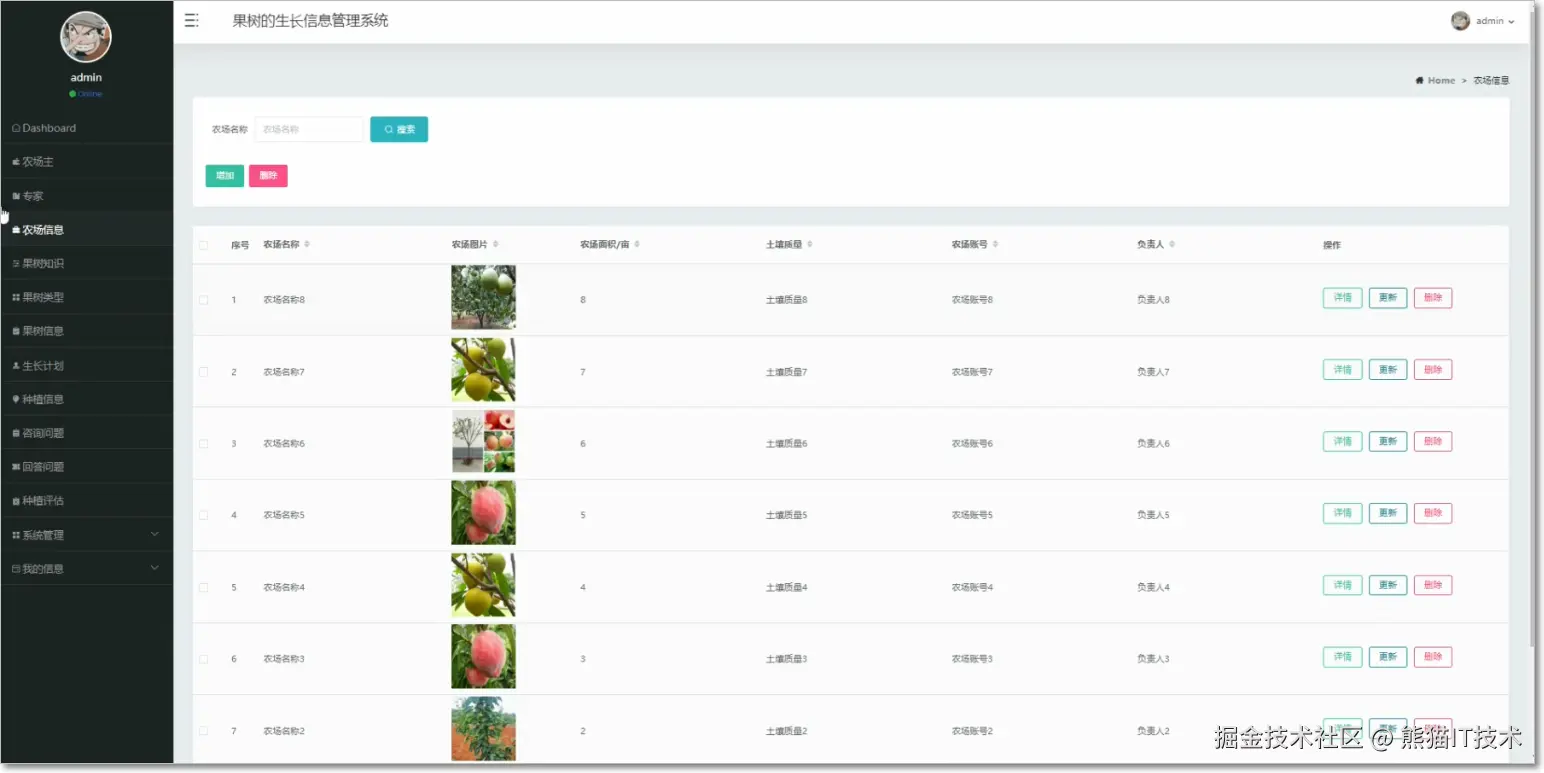
Task: Expand the 系统管理 sidebar submenu
Action: [86, 535]
